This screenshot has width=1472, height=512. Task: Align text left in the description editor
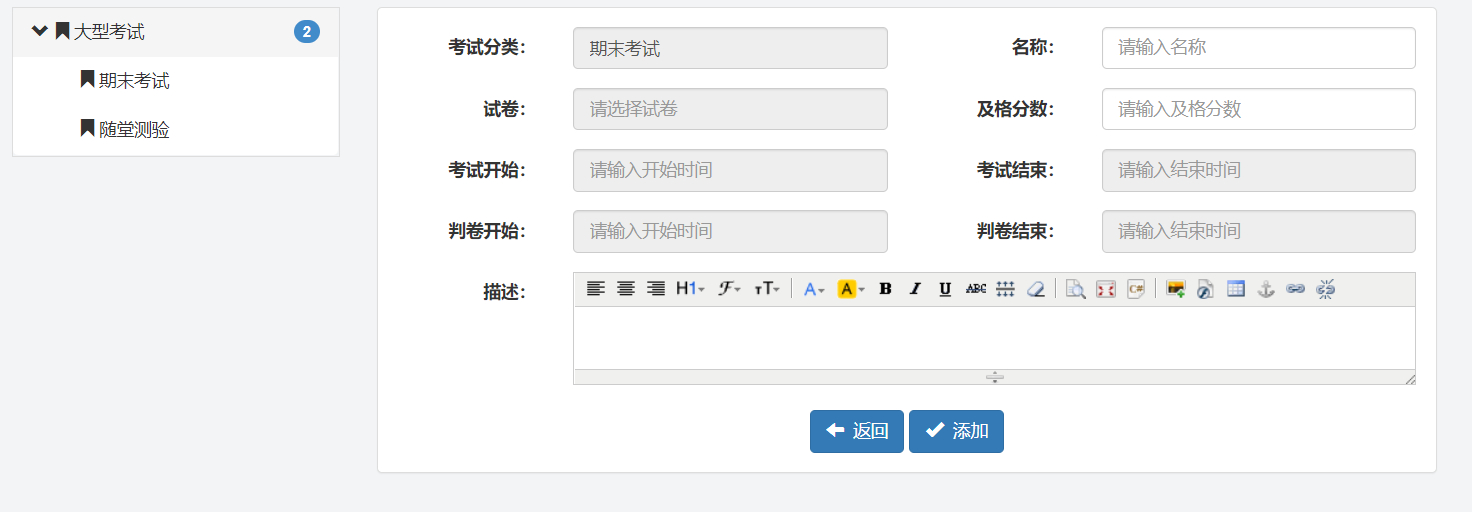[595, 289]
